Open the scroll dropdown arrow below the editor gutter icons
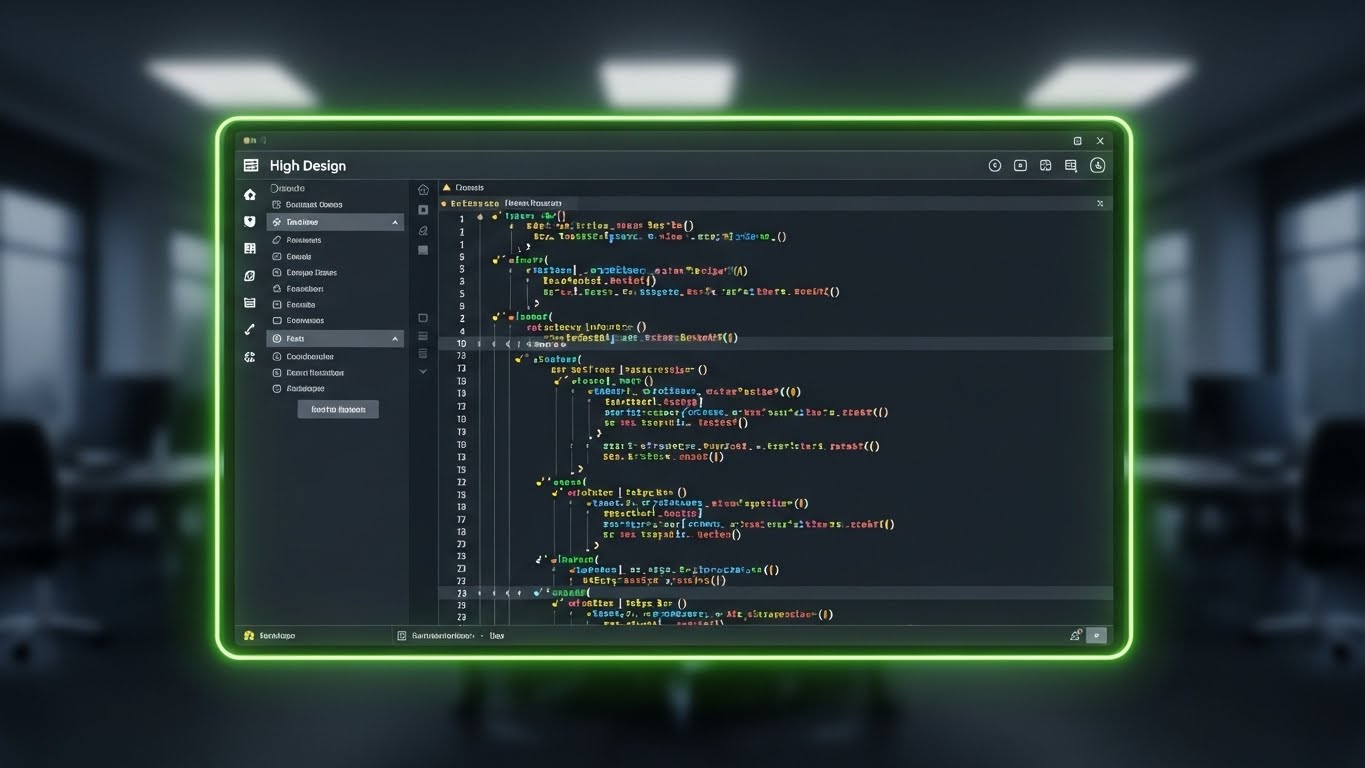 click(x=423, y=370)
